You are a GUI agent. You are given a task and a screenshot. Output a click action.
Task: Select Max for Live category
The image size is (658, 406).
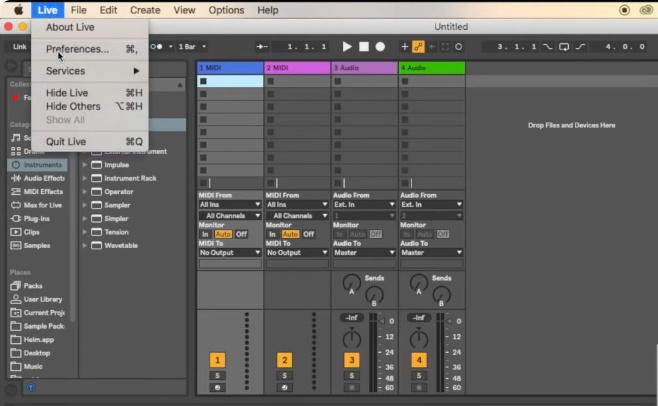coord(37,205)
